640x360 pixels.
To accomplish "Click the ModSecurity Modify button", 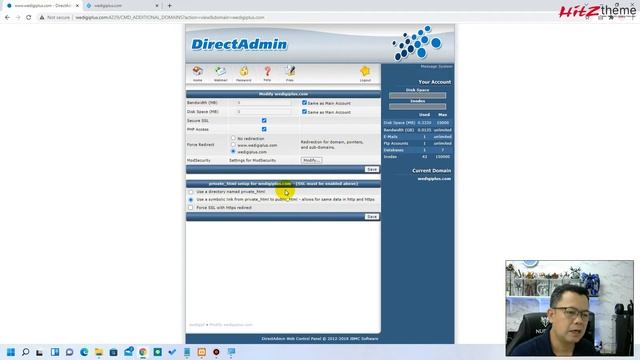I will coord(311,160).
